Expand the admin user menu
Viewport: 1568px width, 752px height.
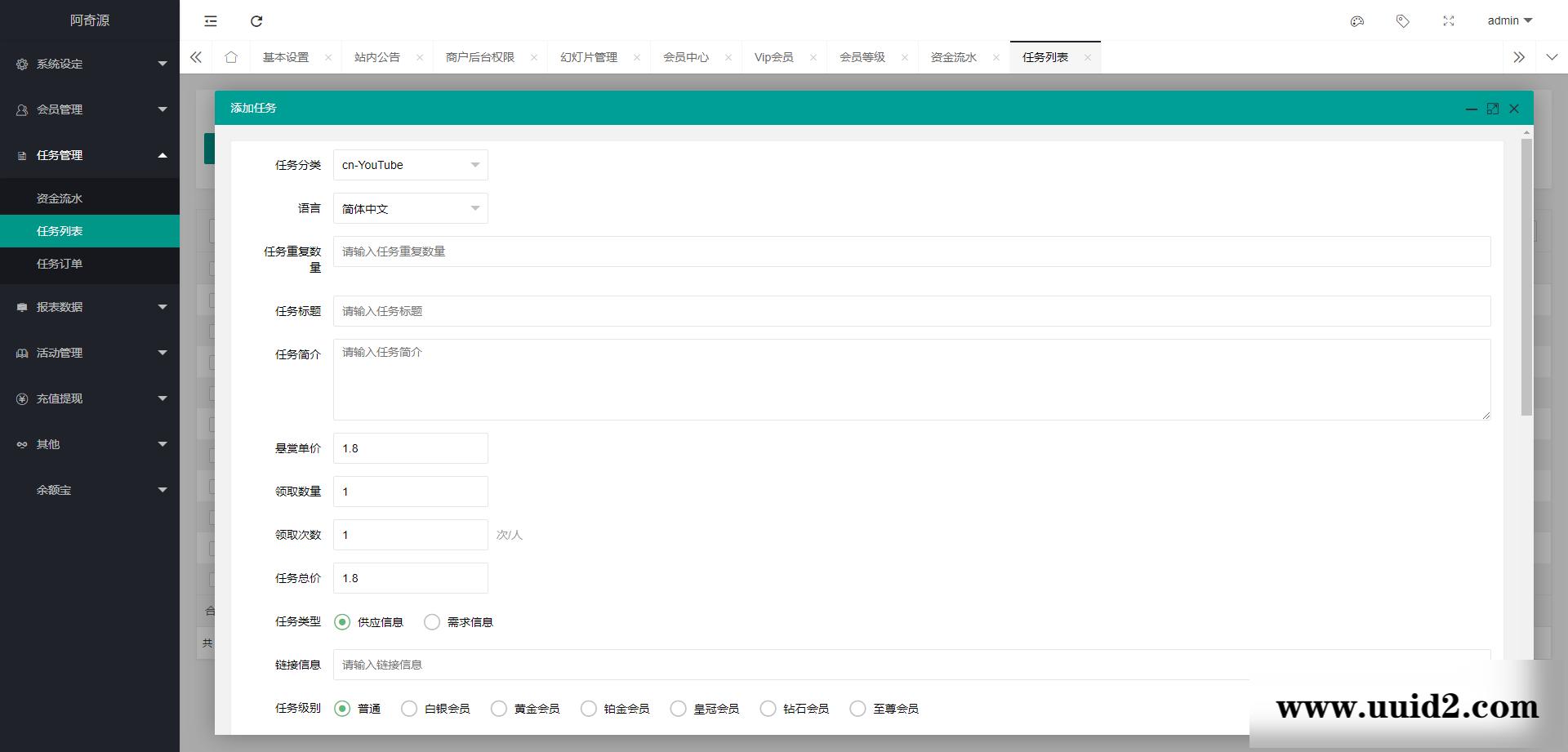click(x=1508, y=20)
